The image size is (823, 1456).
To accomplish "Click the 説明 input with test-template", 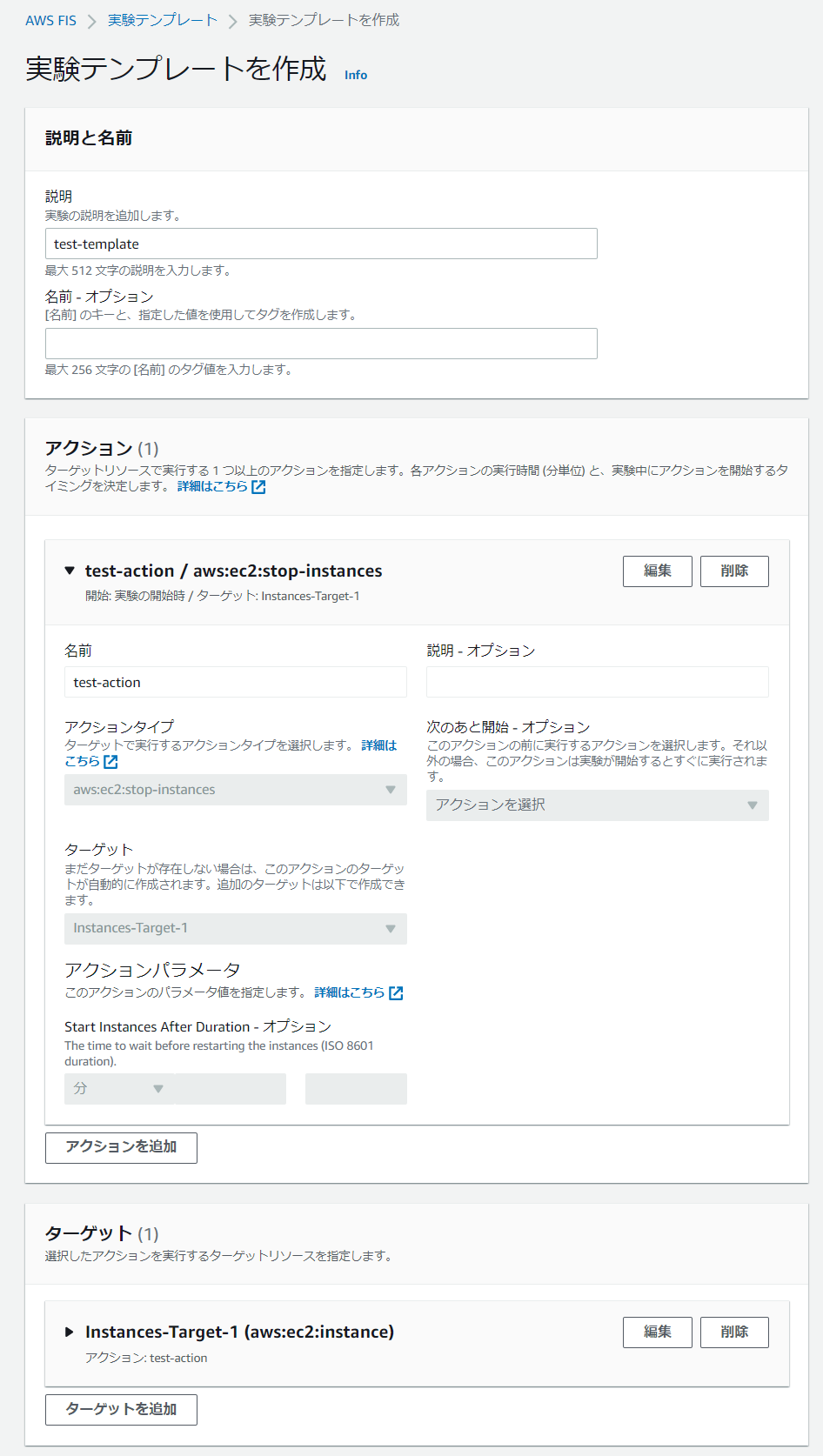I will [x=321, y=244].
